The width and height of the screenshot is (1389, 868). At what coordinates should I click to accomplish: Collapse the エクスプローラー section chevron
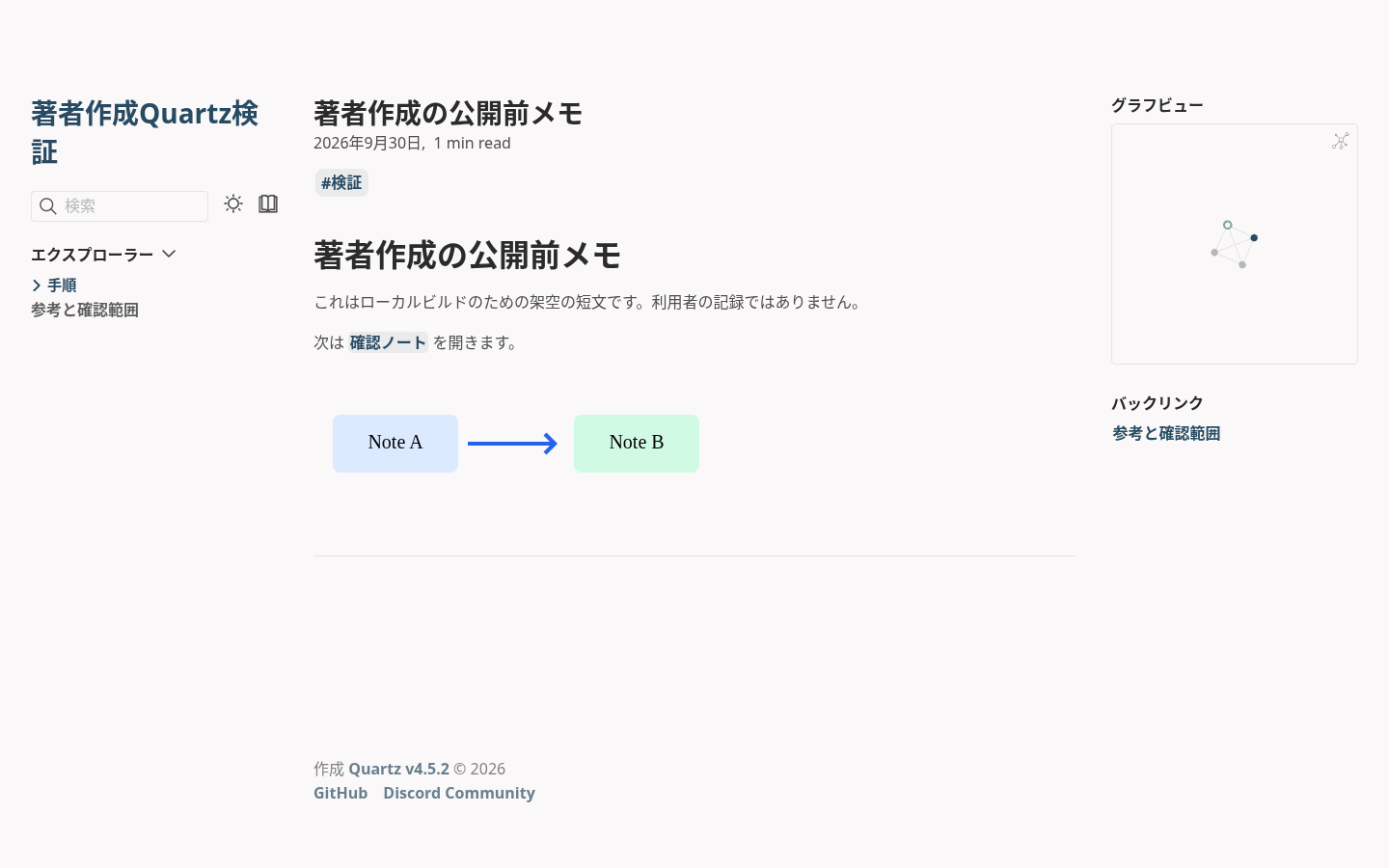[169, 254]
